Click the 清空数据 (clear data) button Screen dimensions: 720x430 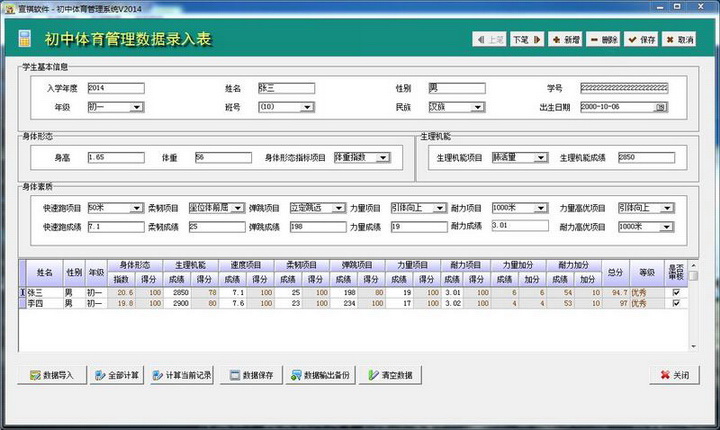pos(390,374)
